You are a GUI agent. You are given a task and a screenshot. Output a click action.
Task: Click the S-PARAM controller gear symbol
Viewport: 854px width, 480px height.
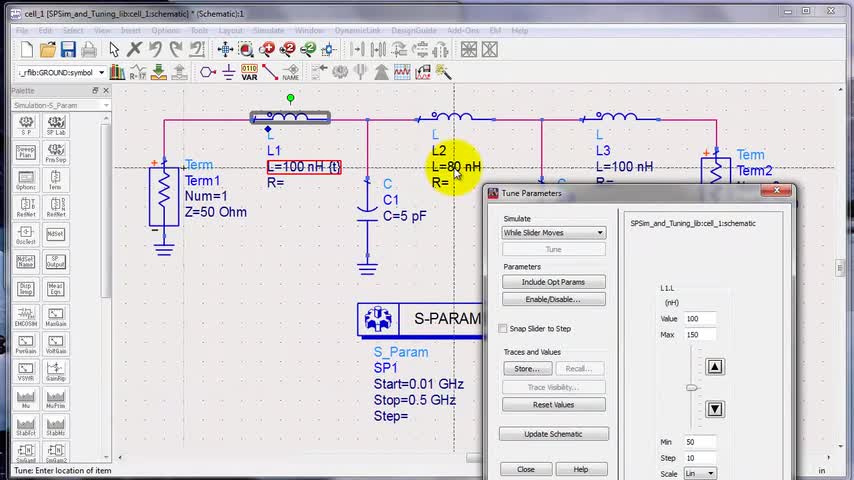[378, 319]
